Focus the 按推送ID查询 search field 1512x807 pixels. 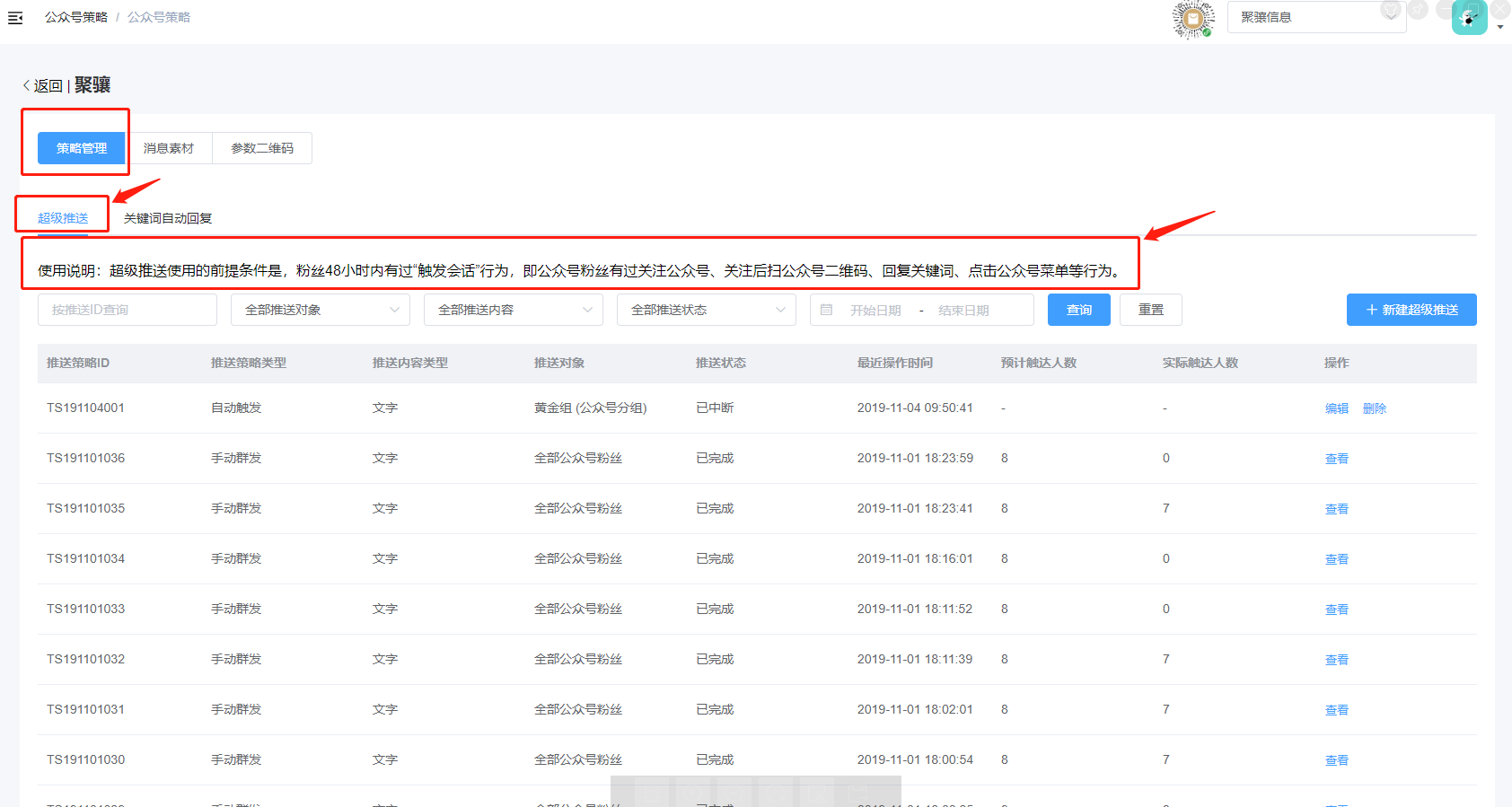(127, 310)
